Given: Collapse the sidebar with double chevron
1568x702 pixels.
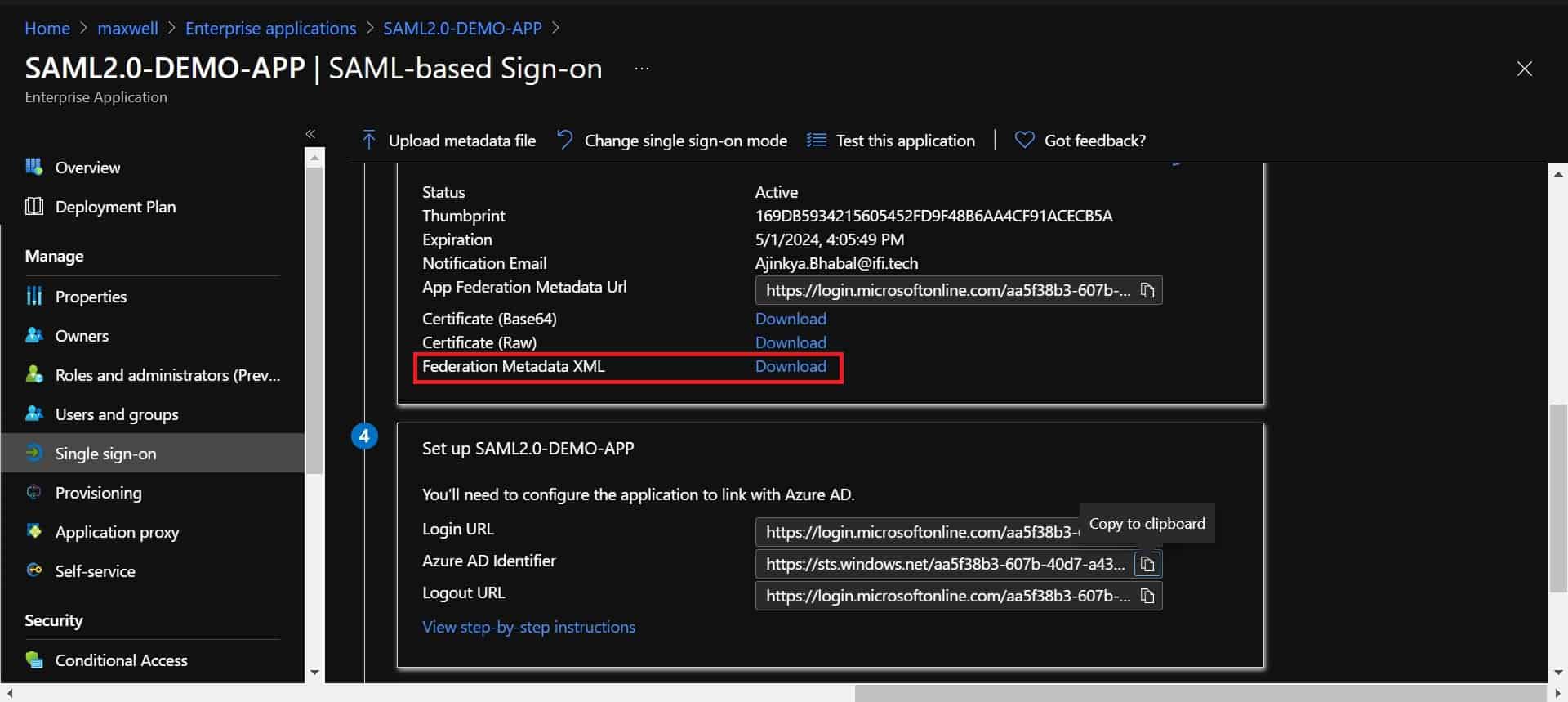Looking at the screenshot, I should click(x=310, y=133).
